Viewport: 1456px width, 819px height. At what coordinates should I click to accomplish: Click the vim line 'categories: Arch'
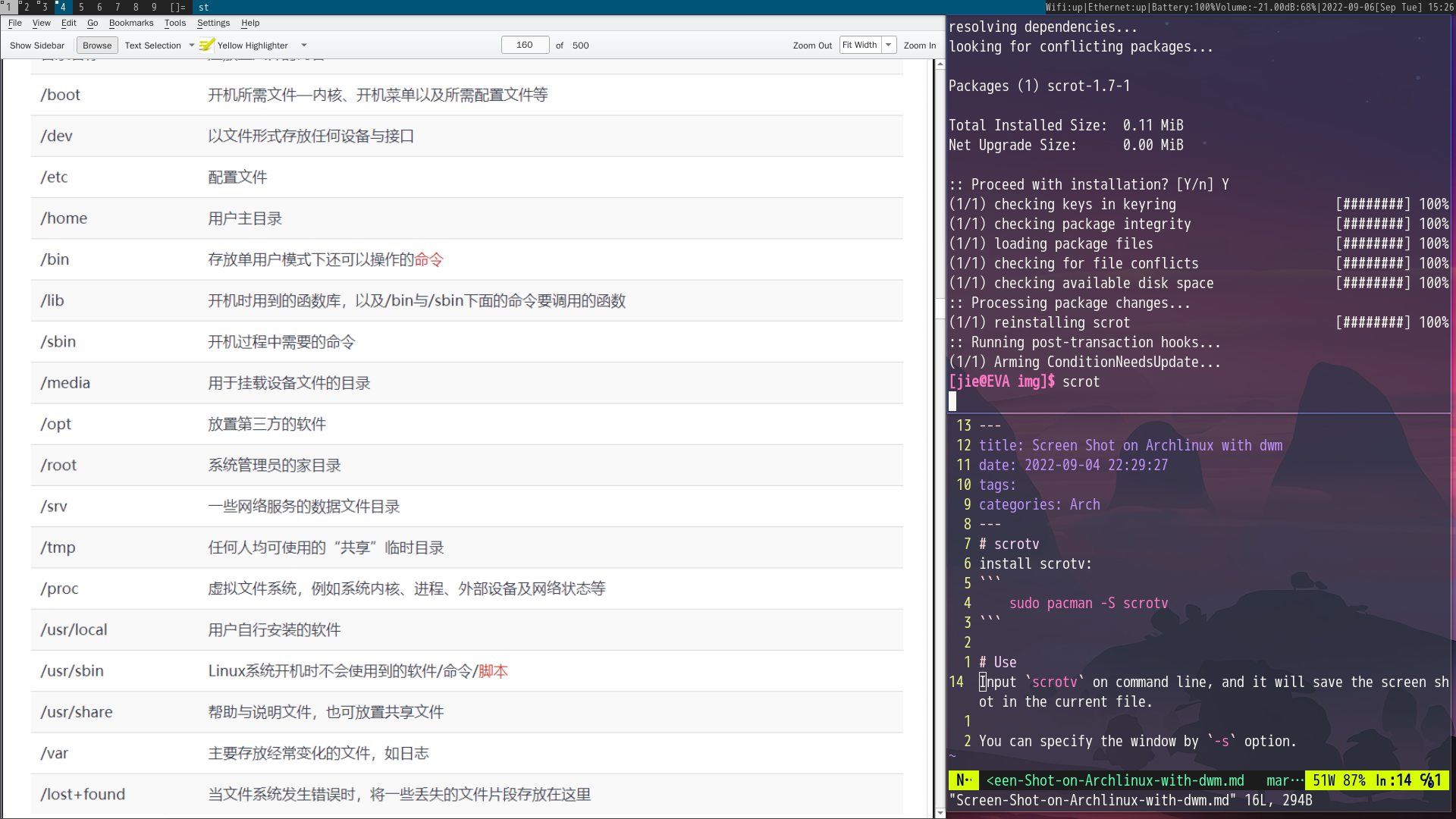pyautogui.click(x=1039, y=505)
